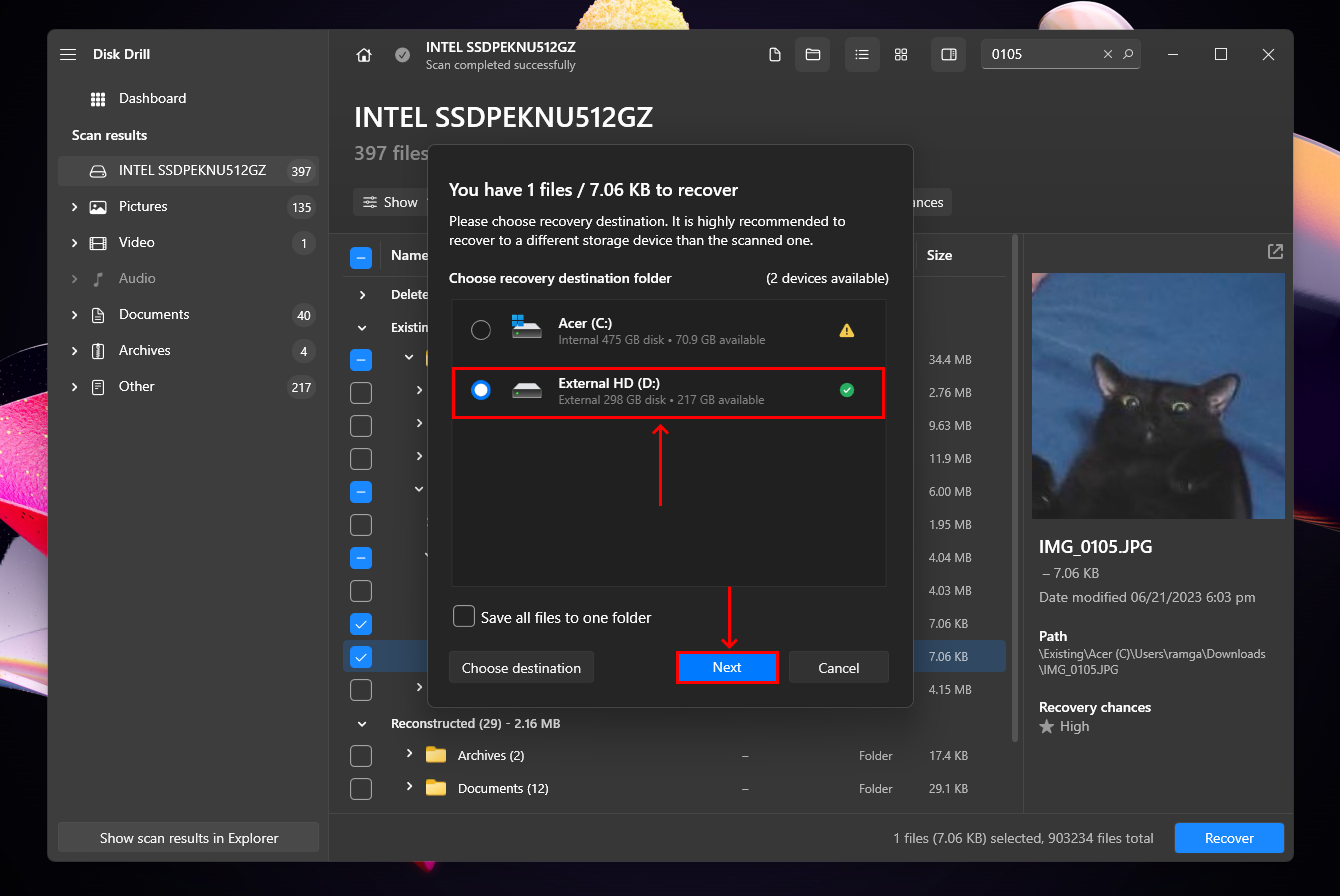Select External HD (D:) radio button

(x=481, y=390)
